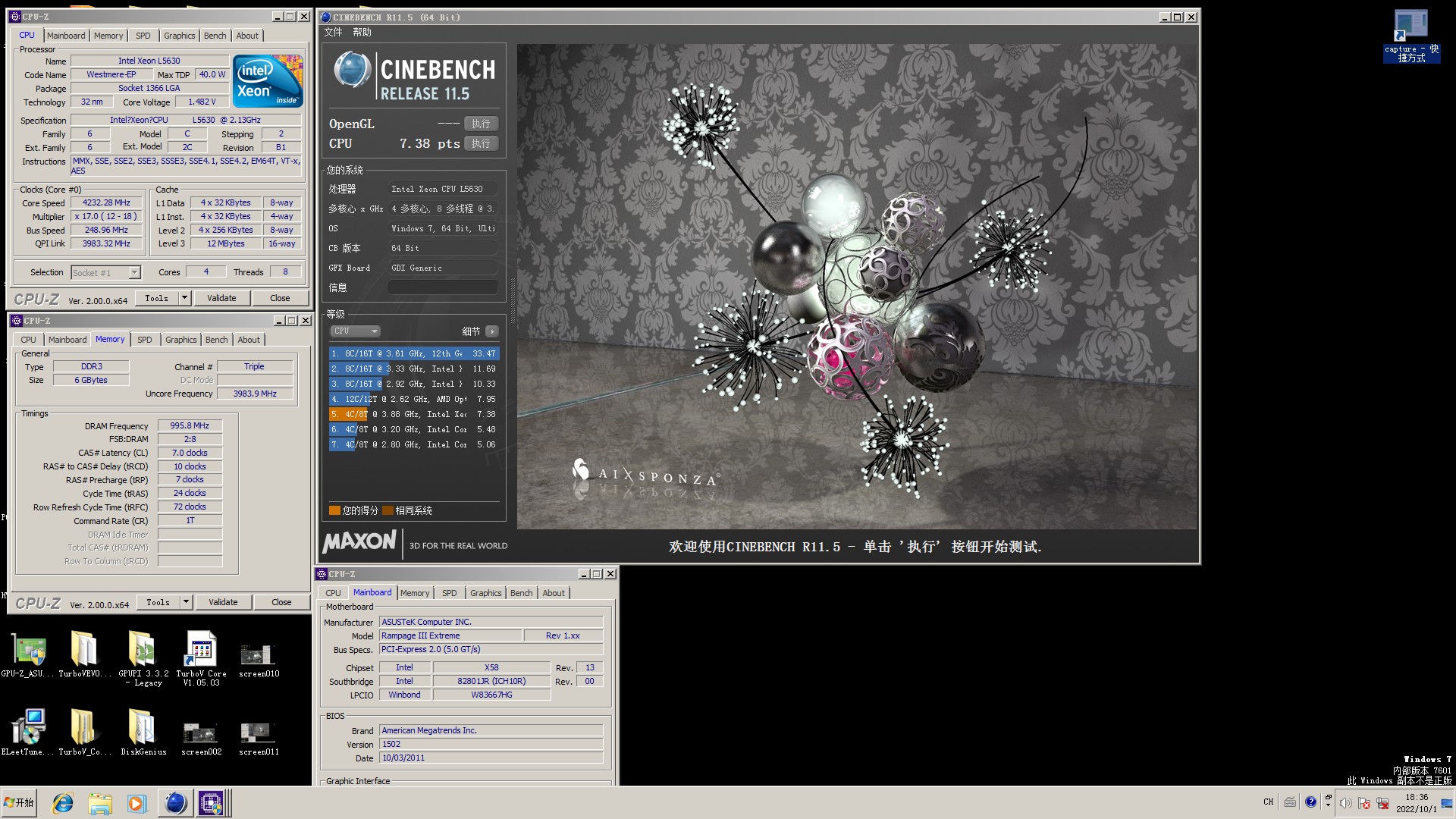Click the Rampage III Extreme model field
Image resolution: width=1456 pixels, height=819 pixels.
coord(450,635)
